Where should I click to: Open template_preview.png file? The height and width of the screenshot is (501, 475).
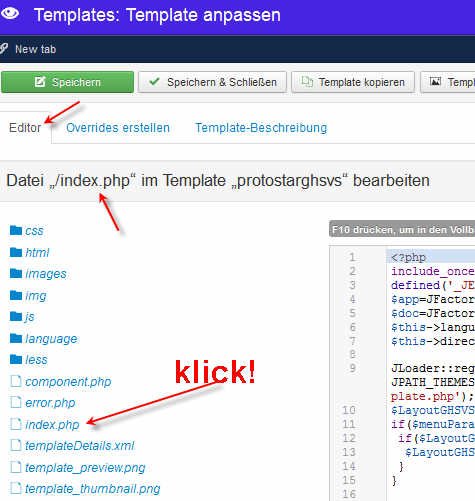[85, 468]
